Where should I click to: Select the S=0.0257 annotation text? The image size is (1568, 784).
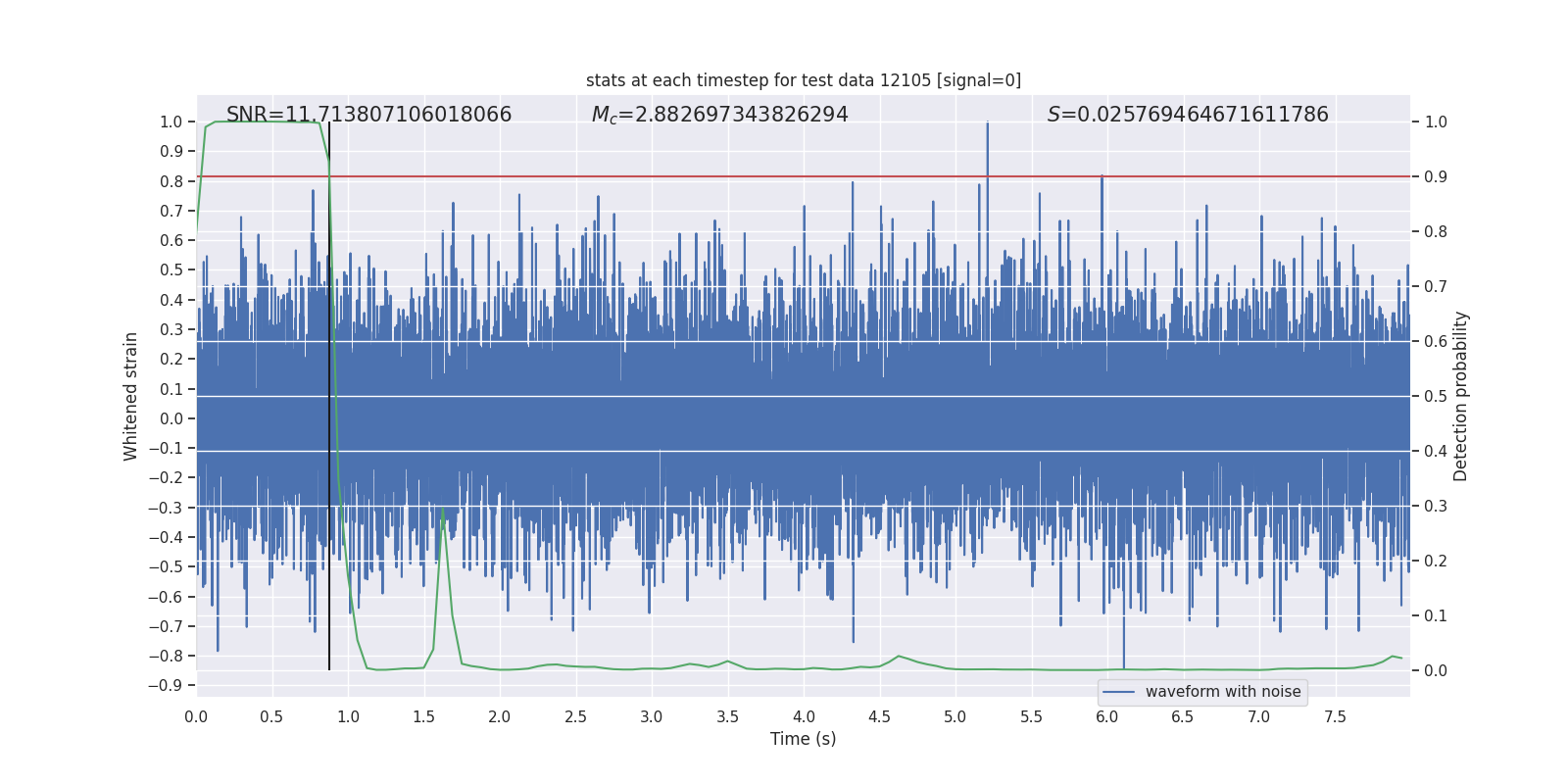pyautogui.click(x=1187, y=115)
